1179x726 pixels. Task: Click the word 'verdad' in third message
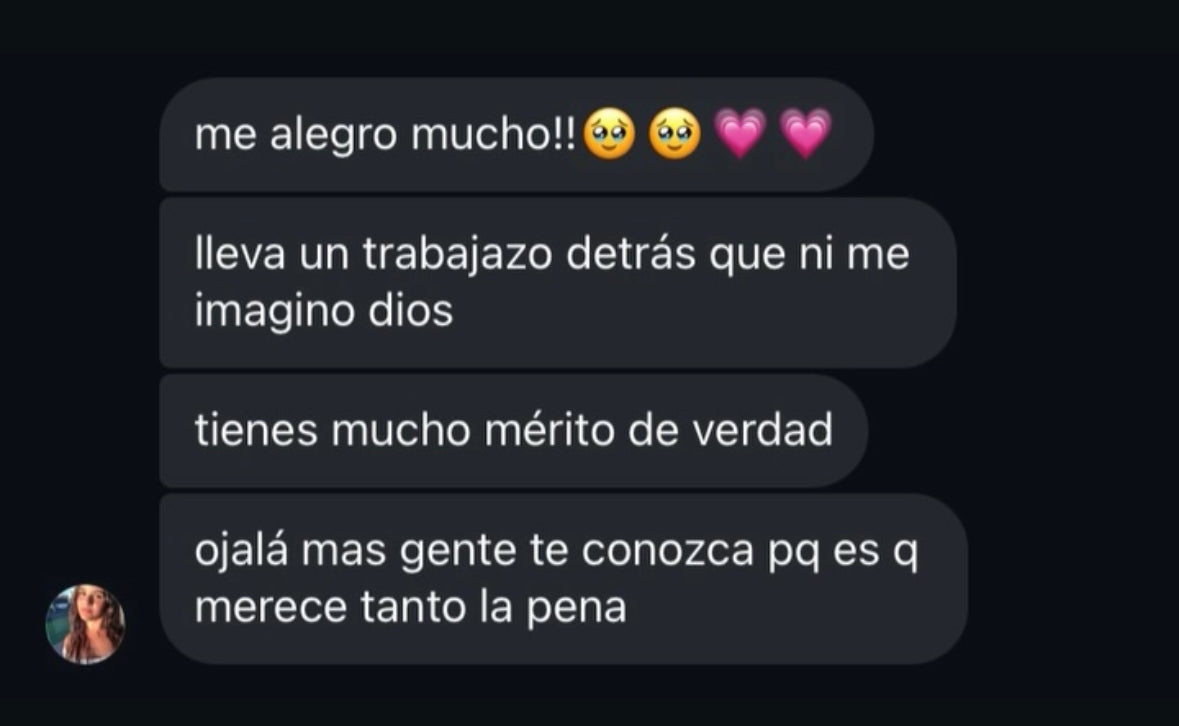click(x=762, y=430)
